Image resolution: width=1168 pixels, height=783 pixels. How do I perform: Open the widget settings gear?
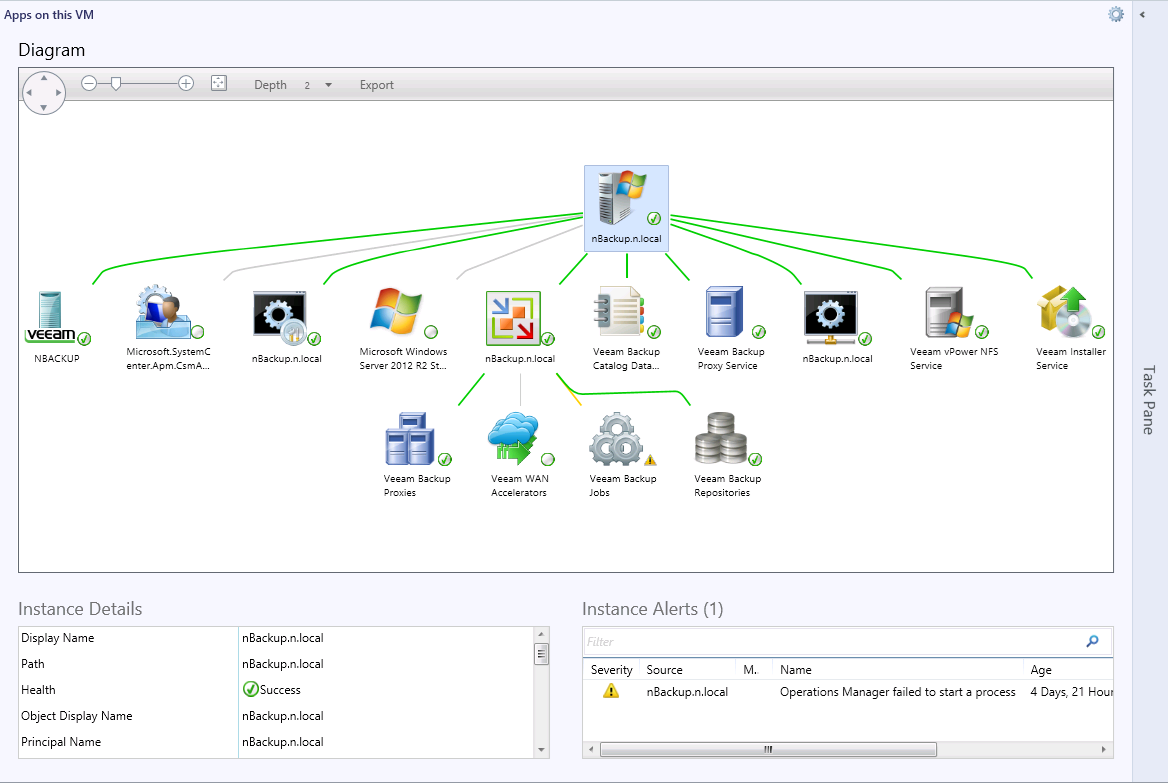point(1115,14)
